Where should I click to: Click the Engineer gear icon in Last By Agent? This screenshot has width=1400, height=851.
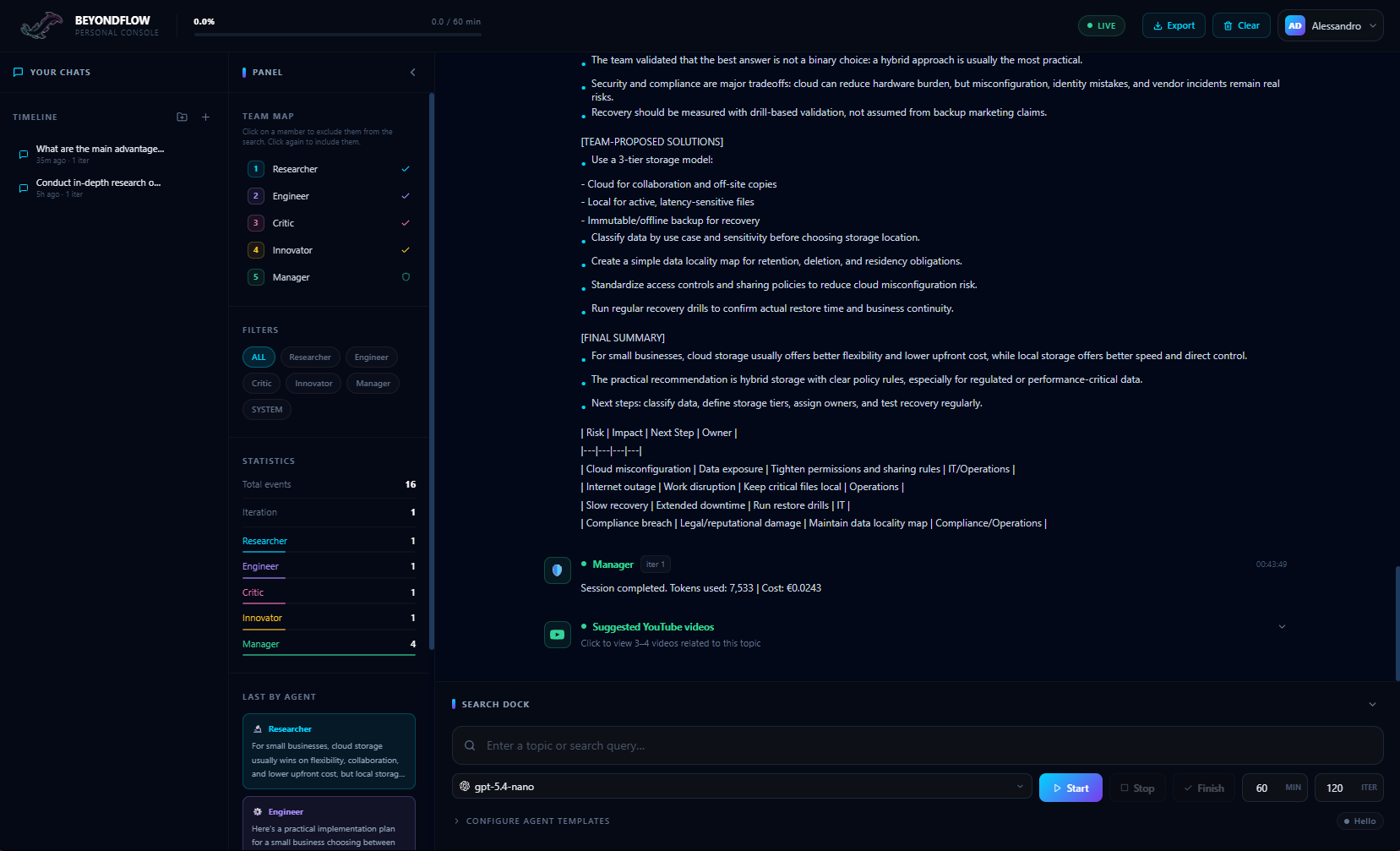258,812
